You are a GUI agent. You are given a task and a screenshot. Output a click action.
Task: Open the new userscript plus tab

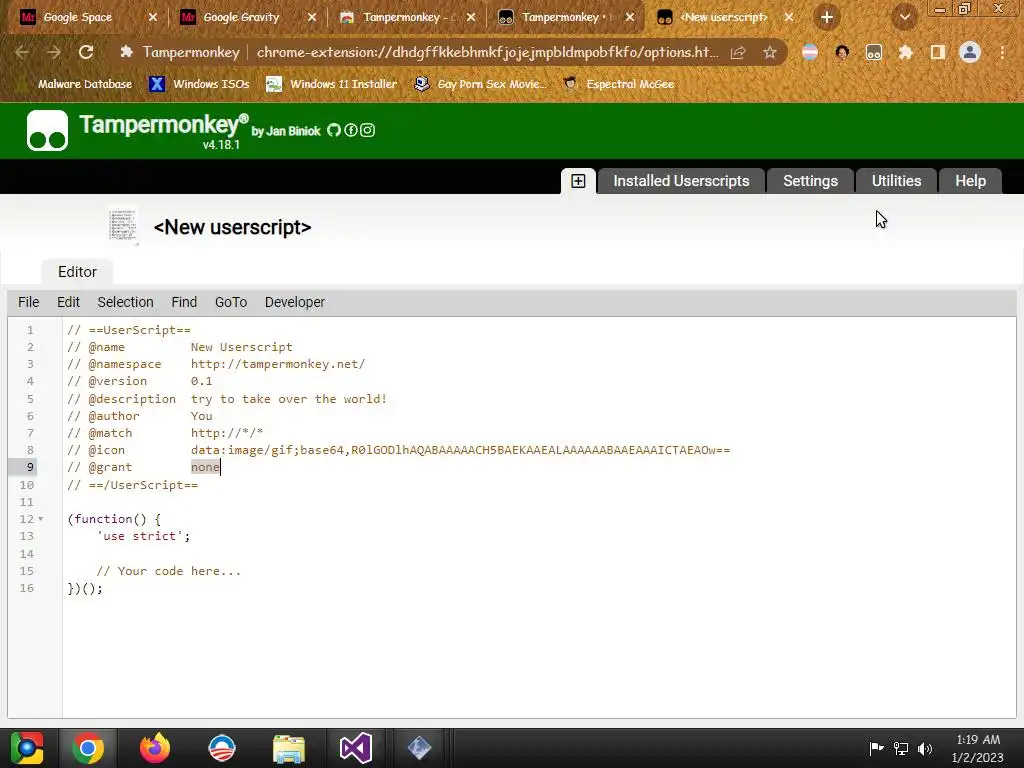[x=578, y=181]
